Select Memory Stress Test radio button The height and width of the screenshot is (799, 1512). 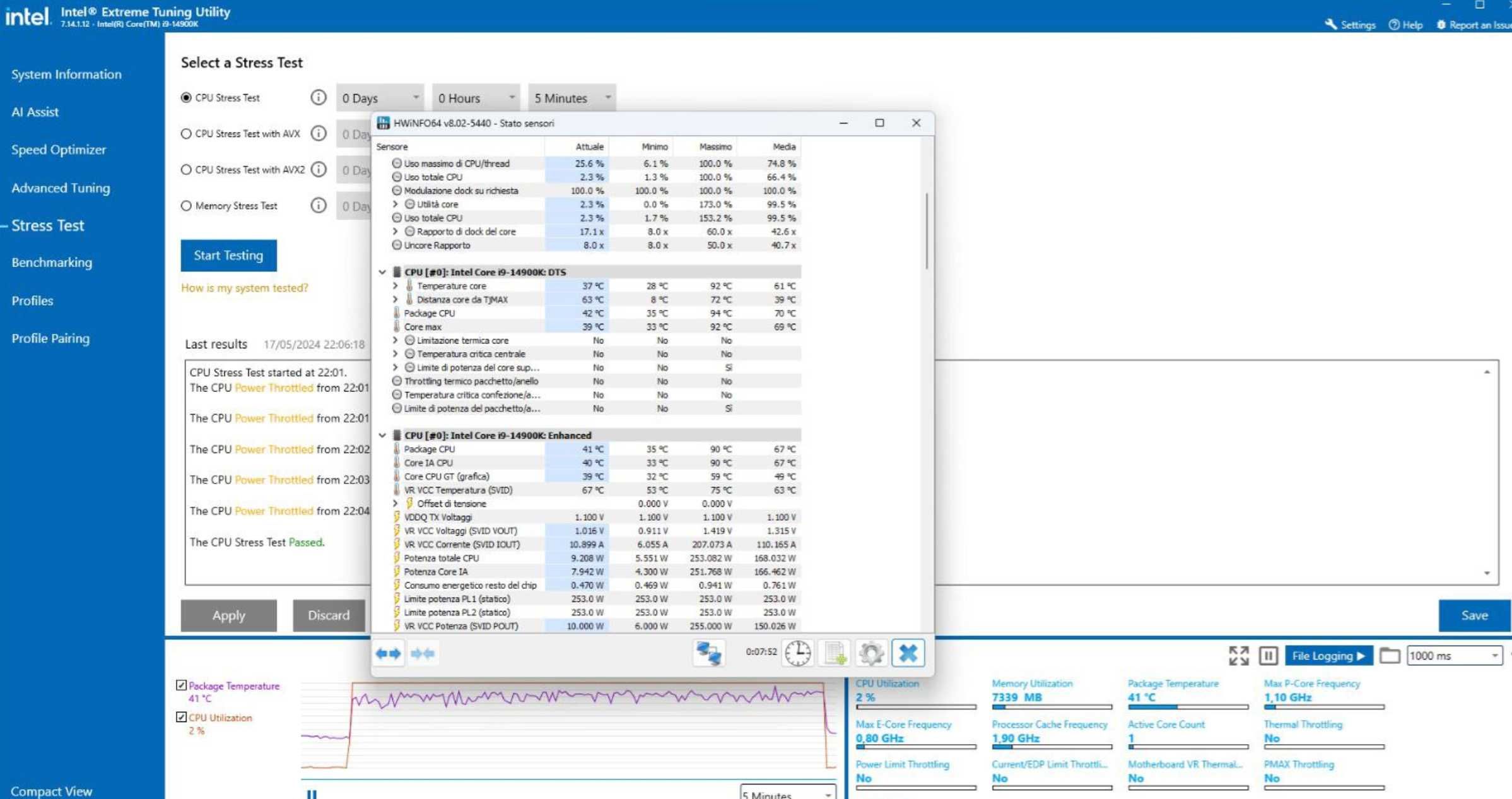coord(186,206)
